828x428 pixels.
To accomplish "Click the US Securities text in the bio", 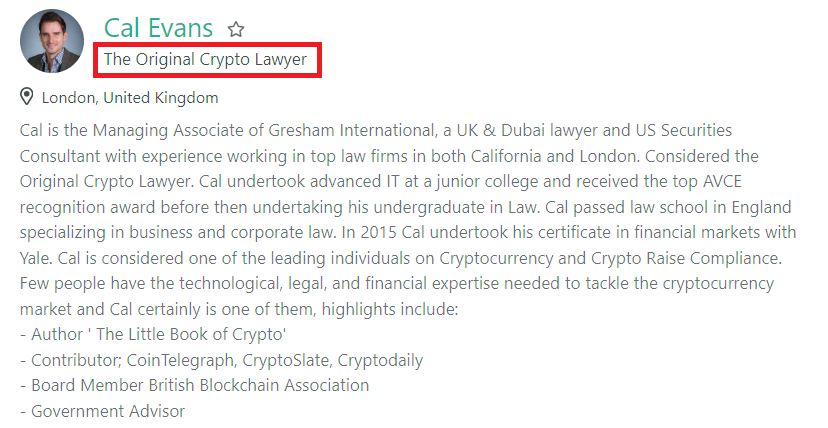I will coord(684,130).
